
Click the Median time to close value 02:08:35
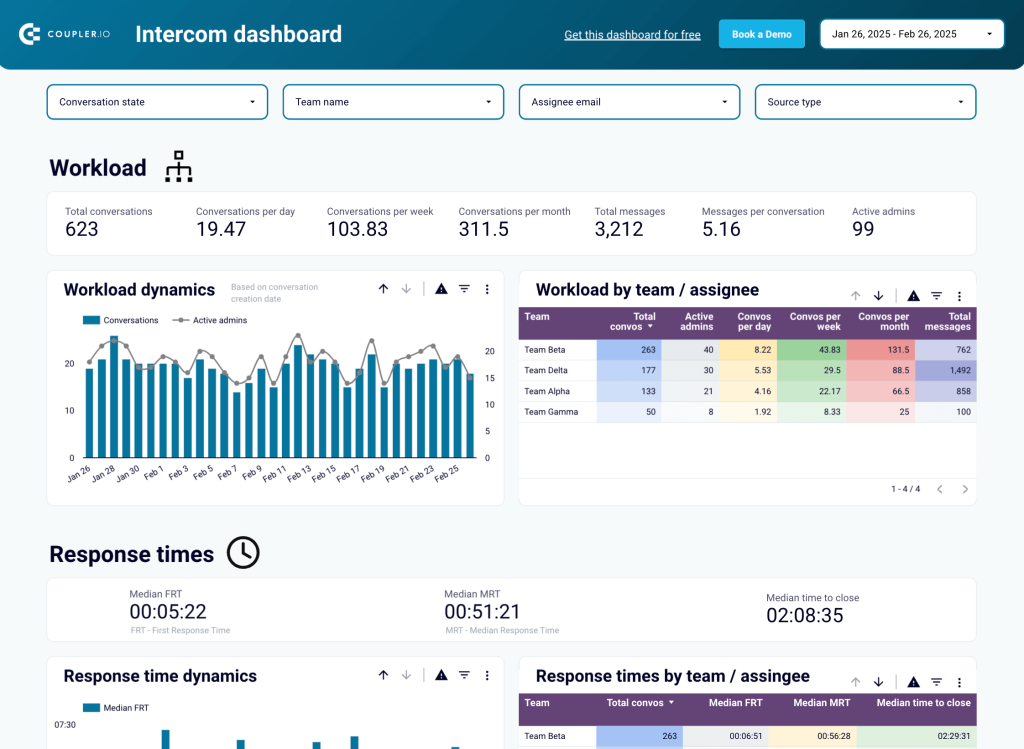click(805, 616)
